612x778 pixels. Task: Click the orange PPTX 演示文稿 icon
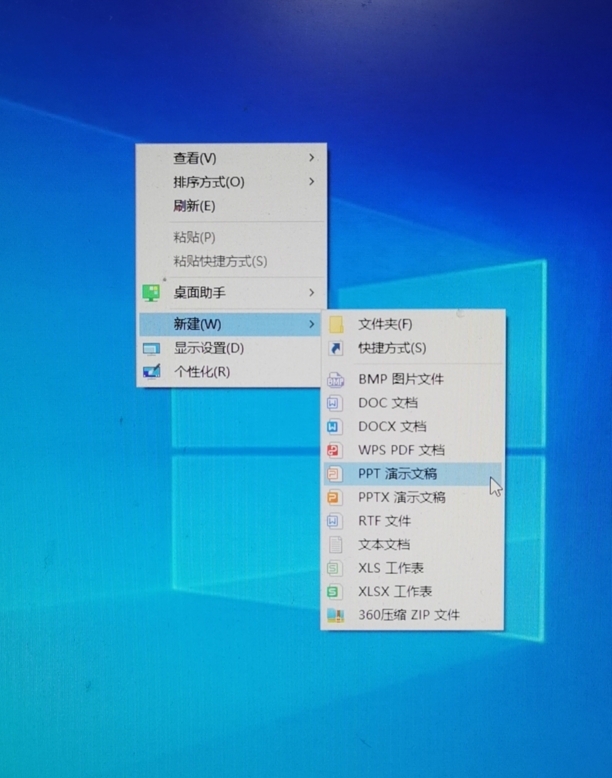tap(335, 498)
